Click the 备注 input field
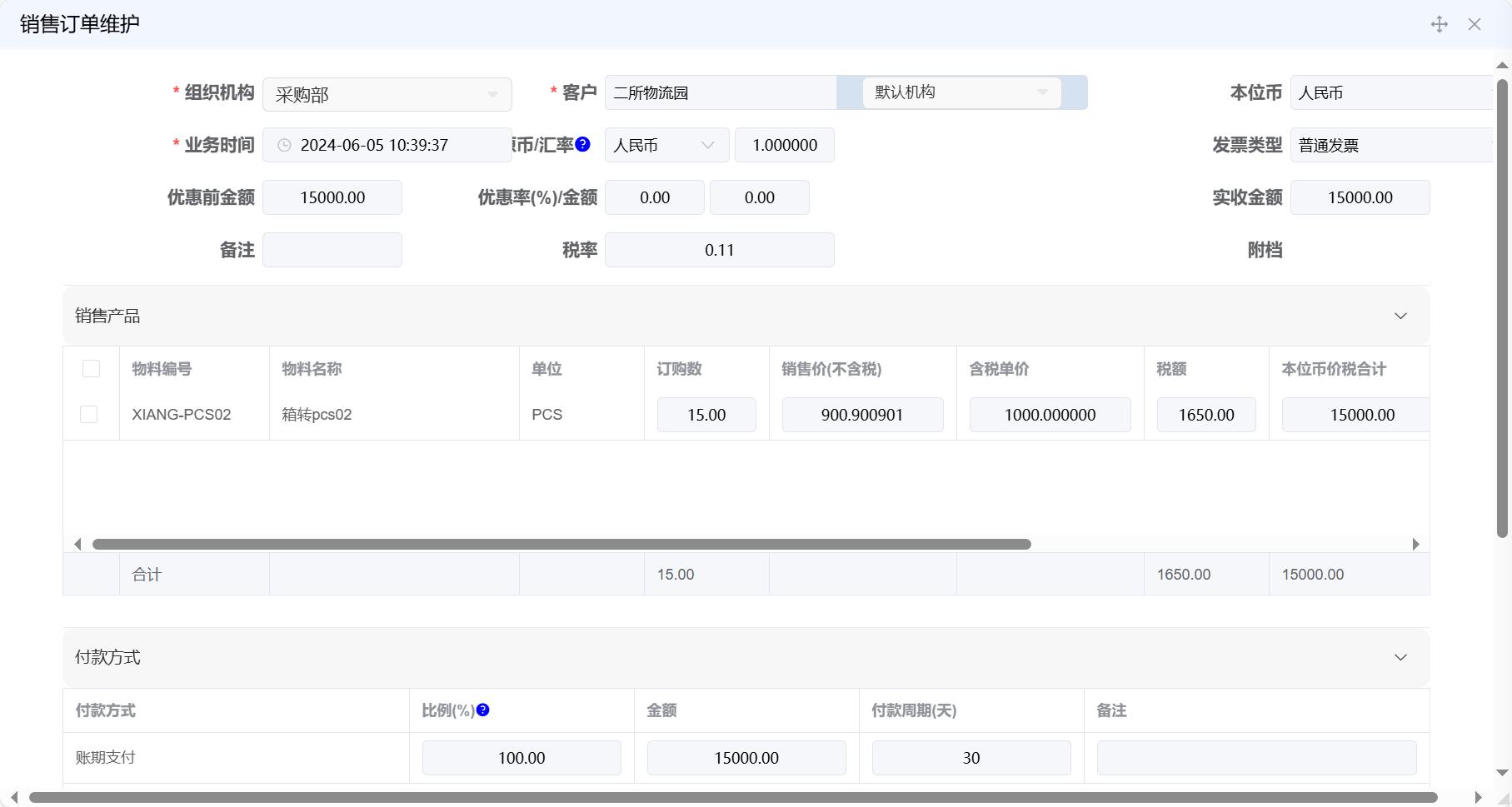Screen dimensions: 1512x807 [332, 249]
